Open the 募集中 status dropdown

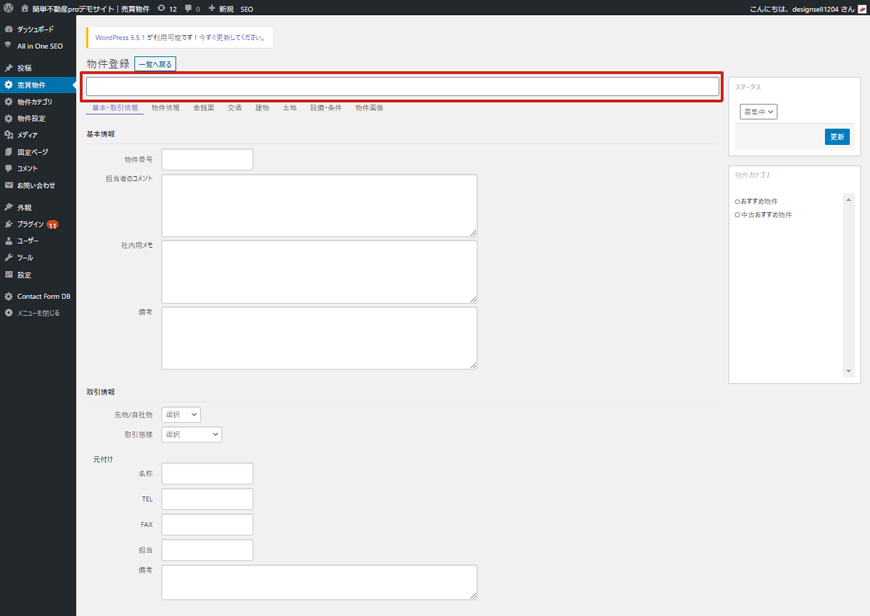pos(758,112)
